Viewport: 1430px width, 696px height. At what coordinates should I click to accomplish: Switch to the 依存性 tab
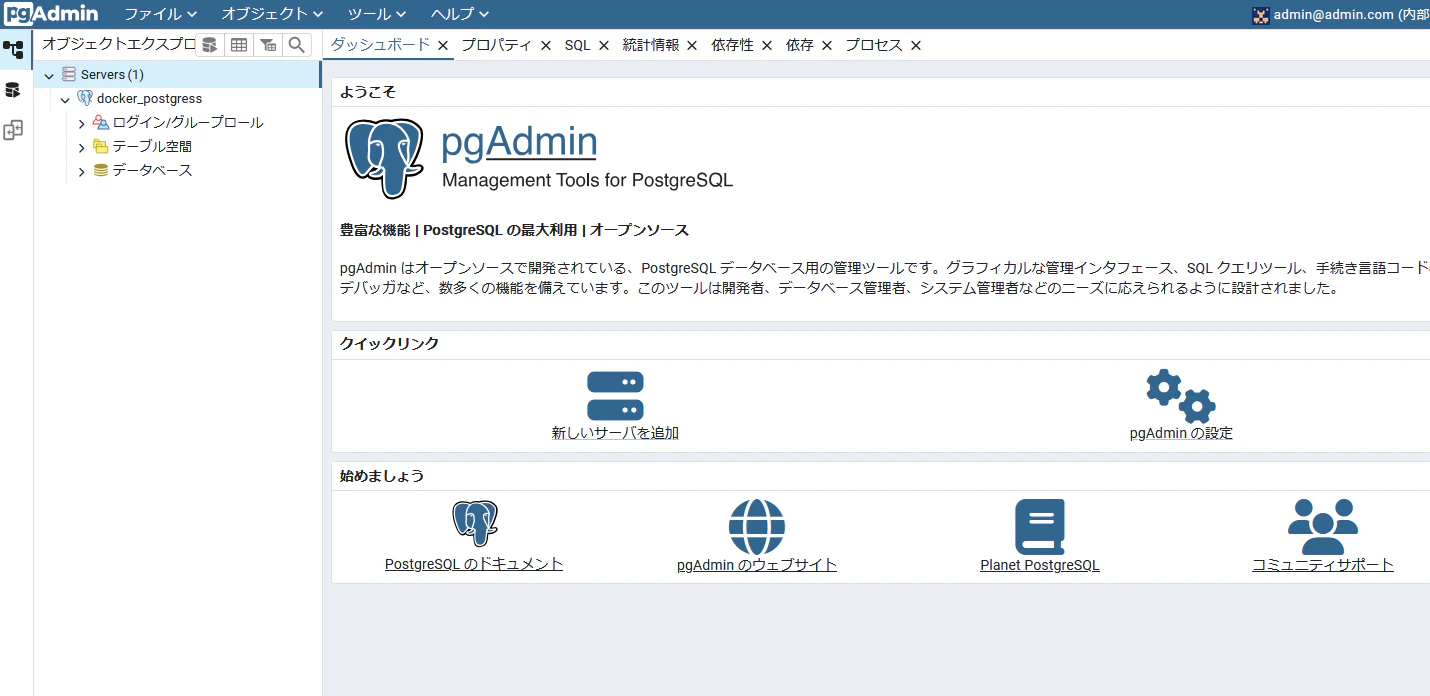733,45
